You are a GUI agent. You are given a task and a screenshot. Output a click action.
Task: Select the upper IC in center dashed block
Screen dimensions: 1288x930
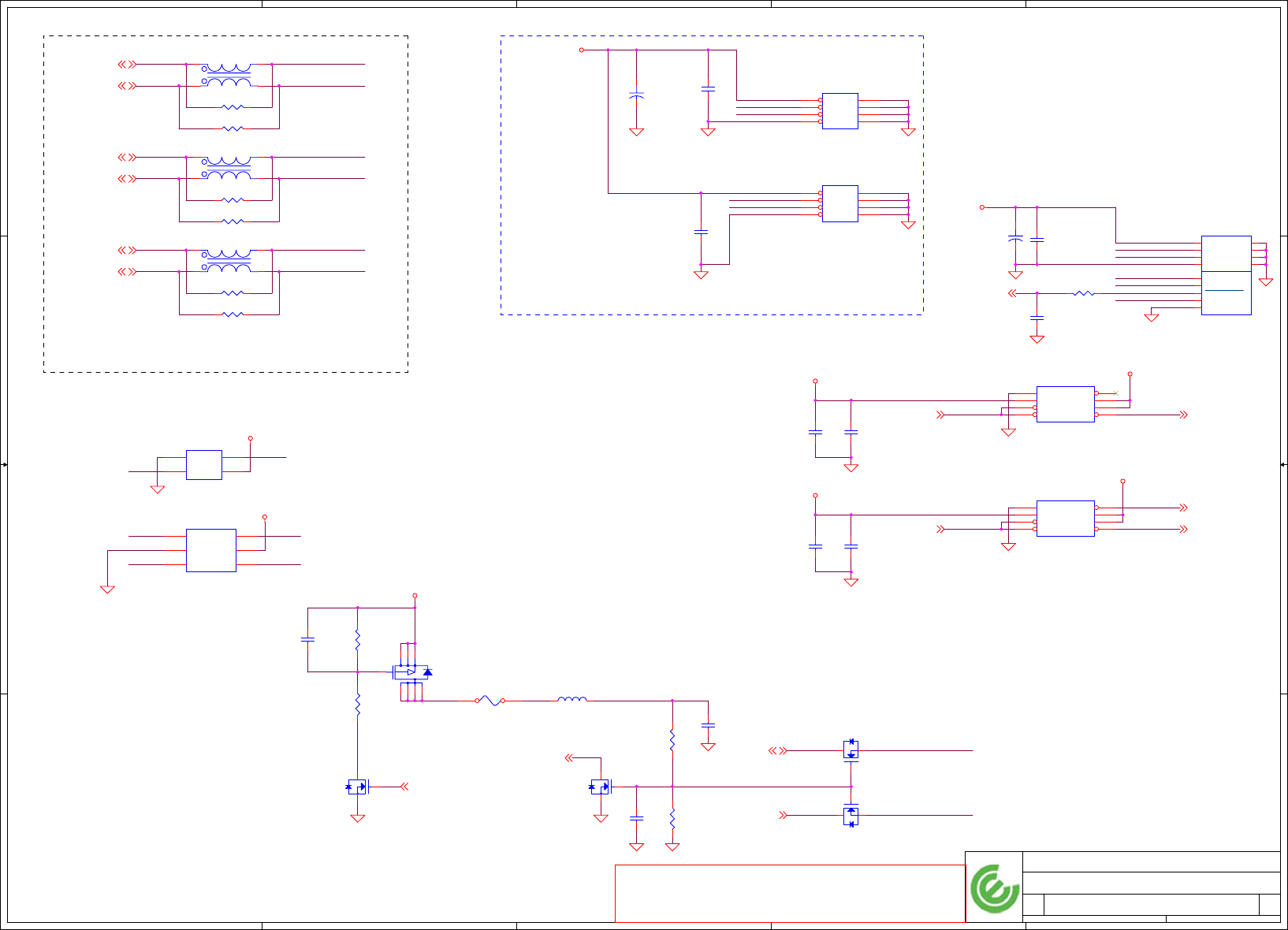point(840,111)
